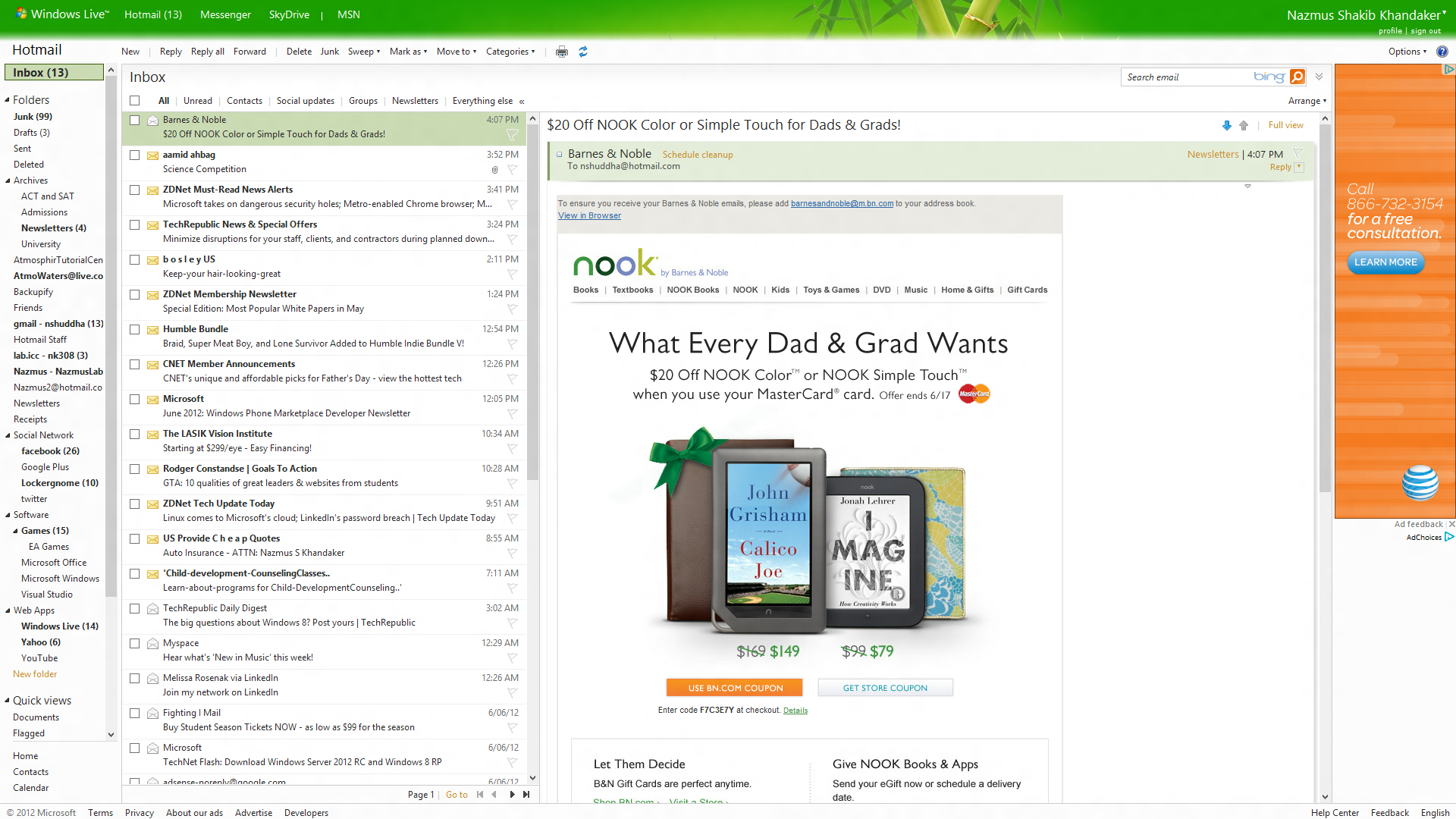Switch to the Unread filter tab
Viewport: 1456px width, 819px height.
point(198,101)
